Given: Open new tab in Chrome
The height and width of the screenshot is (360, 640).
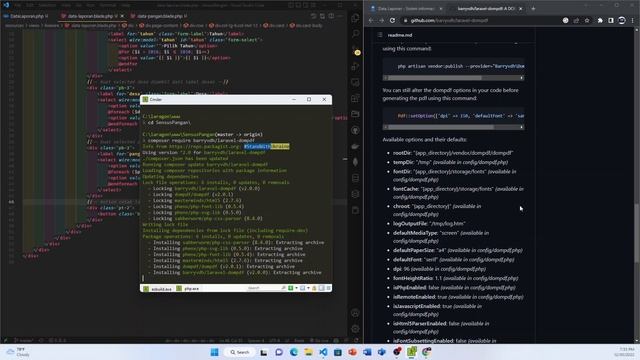Looking at the screenshot, I should pyautogui.click(x=533, y=9).
